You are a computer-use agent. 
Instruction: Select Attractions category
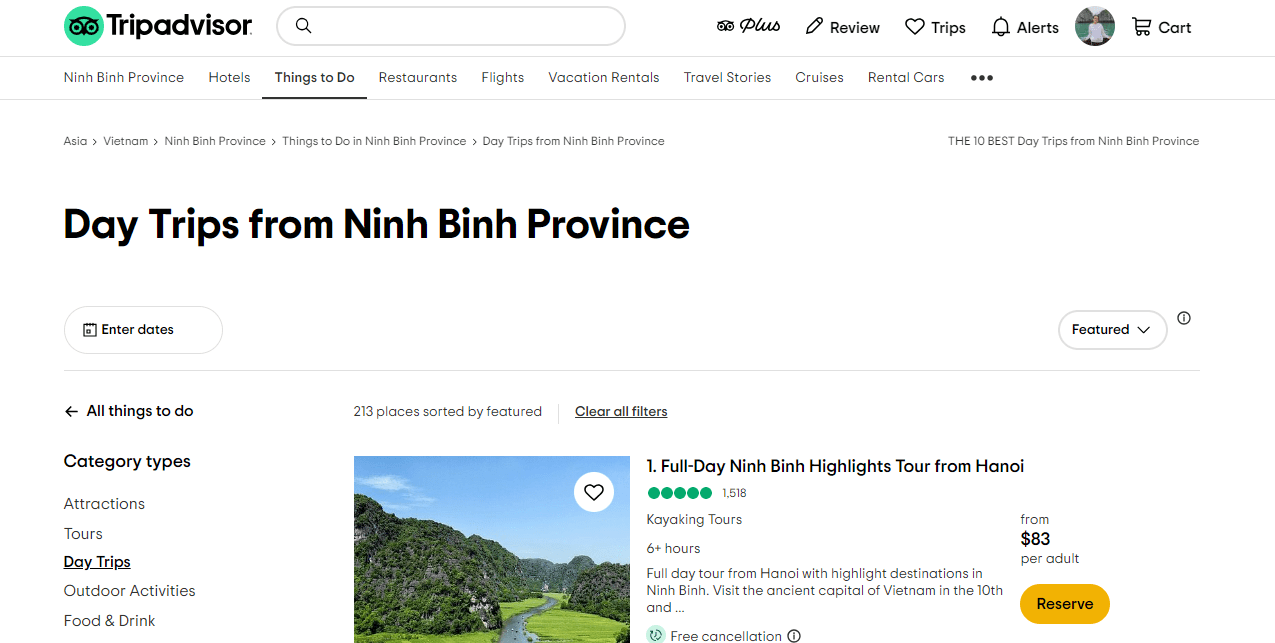point(104,504)
